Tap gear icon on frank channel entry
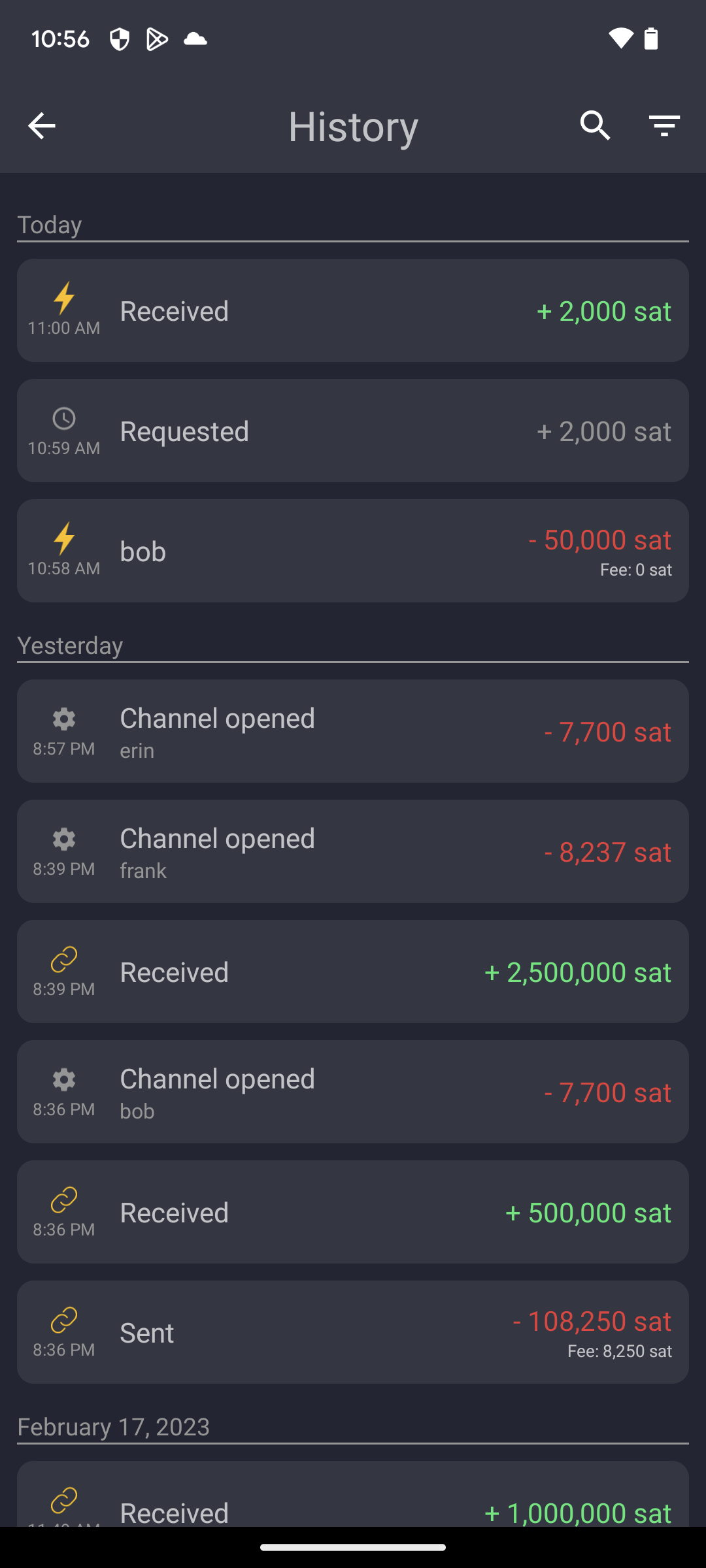This screenshot has width=706, height=1568. (64, 839)
